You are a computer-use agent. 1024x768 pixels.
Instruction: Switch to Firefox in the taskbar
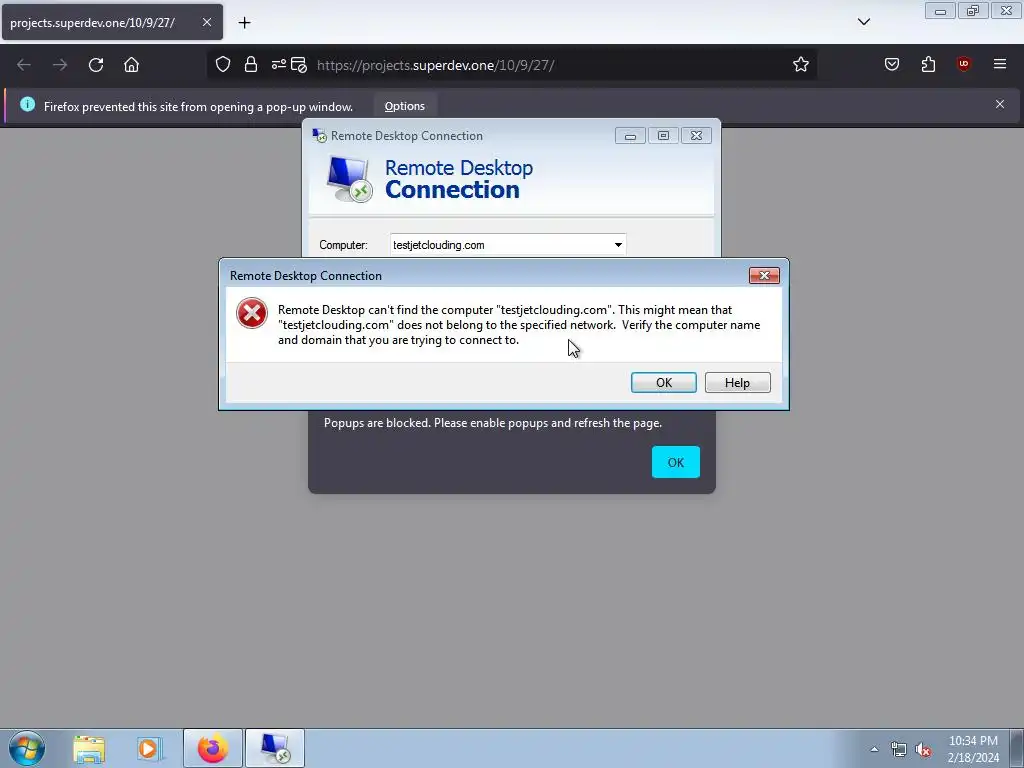coord(213,748)
